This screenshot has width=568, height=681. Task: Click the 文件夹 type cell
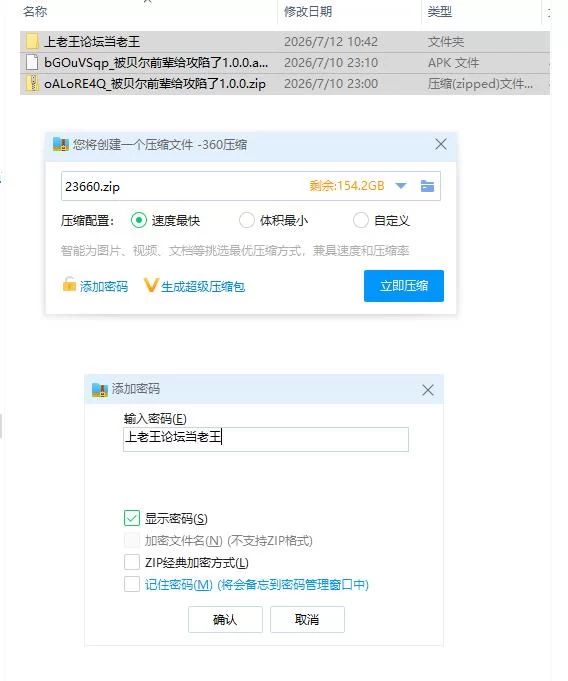click(x=446, y=42)
